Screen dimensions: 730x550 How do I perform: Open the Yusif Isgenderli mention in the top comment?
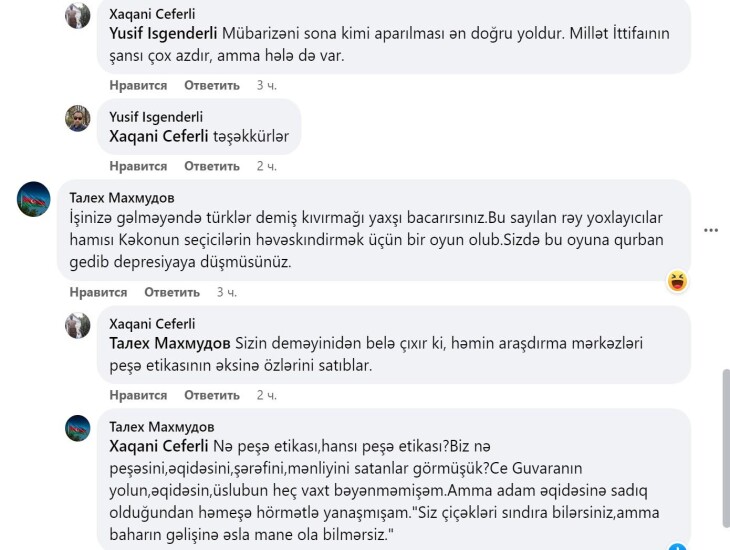pyautogui.click(x=163, y=34)
